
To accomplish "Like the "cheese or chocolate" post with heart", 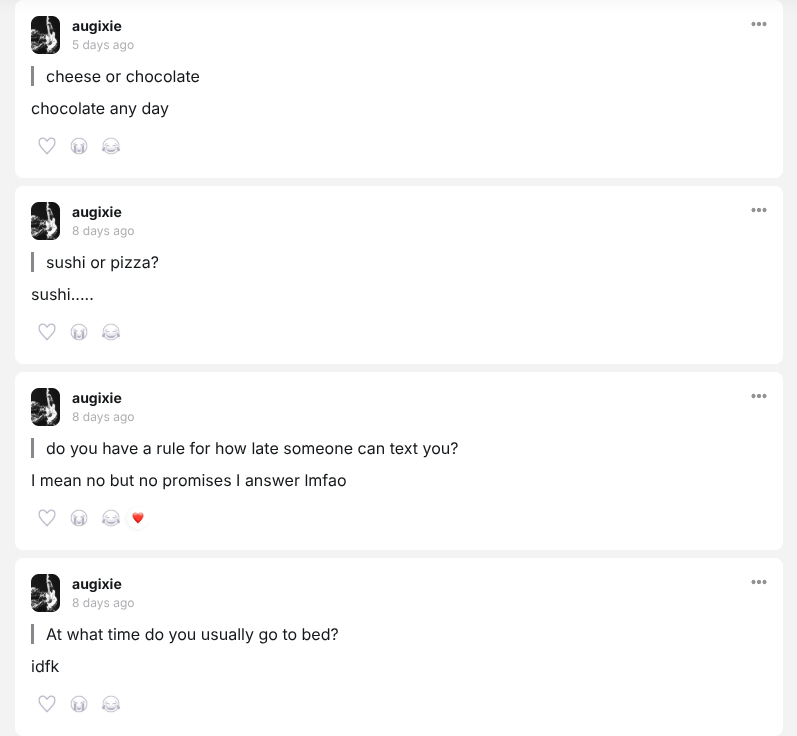I will pos(47,146).
